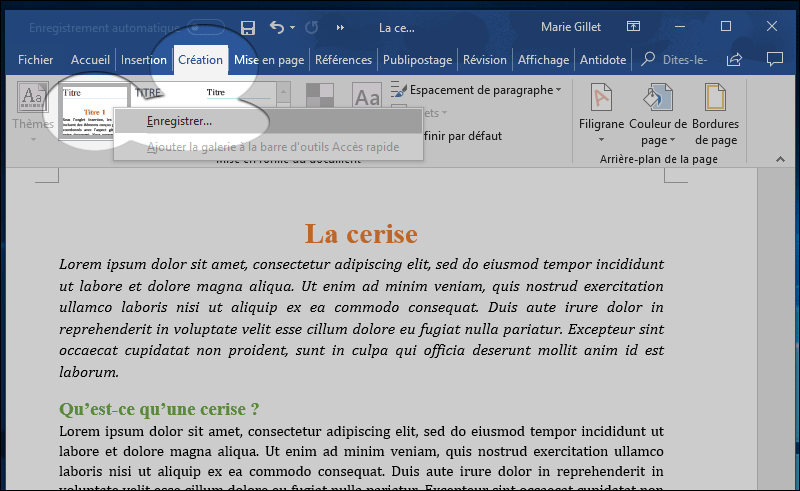Open the Couleurs color palette icon
Image resolution: width=800 pixels, height=491 pixels.
320,96
